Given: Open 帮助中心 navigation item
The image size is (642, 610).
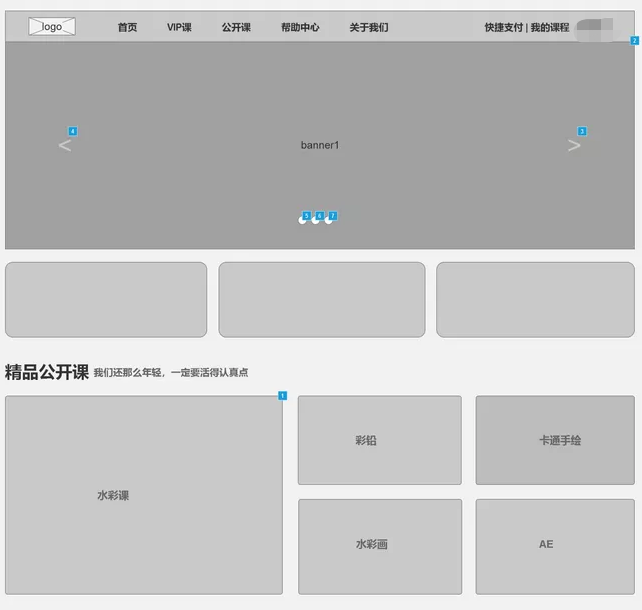Looking at the screenshot, I should pos(300,27).
